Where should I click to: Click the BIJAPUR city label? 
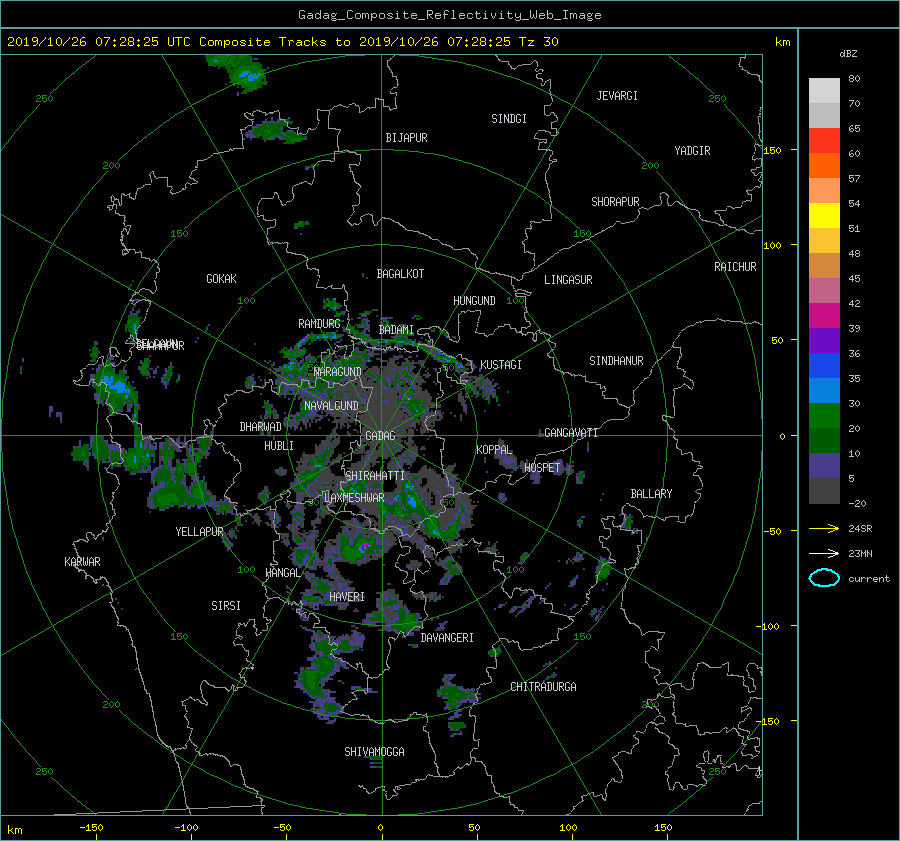[406, 138]
